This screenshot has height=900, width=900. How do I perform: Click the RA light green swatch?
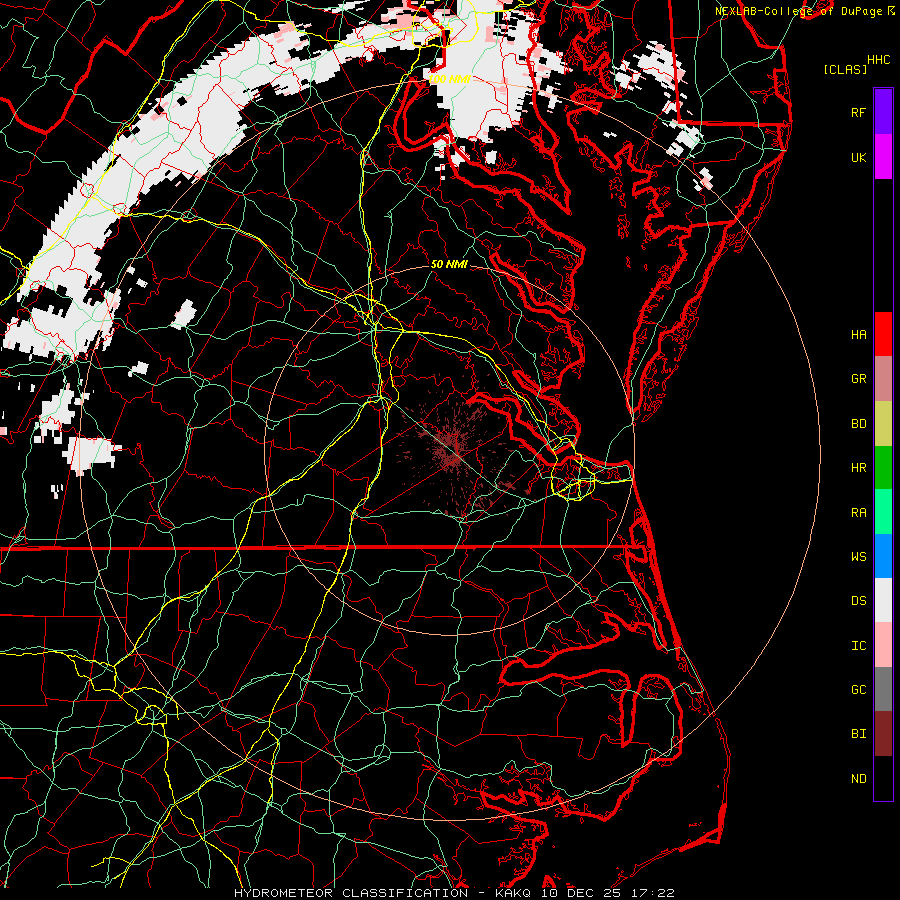coord(883,512)
